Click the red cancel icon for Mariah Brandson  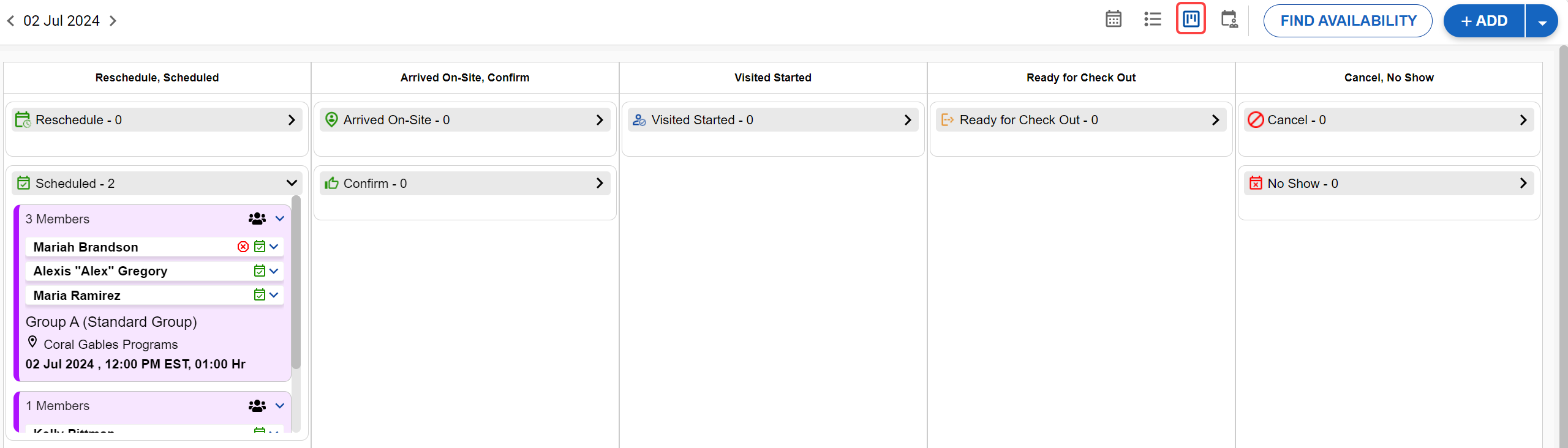point(243,247)
